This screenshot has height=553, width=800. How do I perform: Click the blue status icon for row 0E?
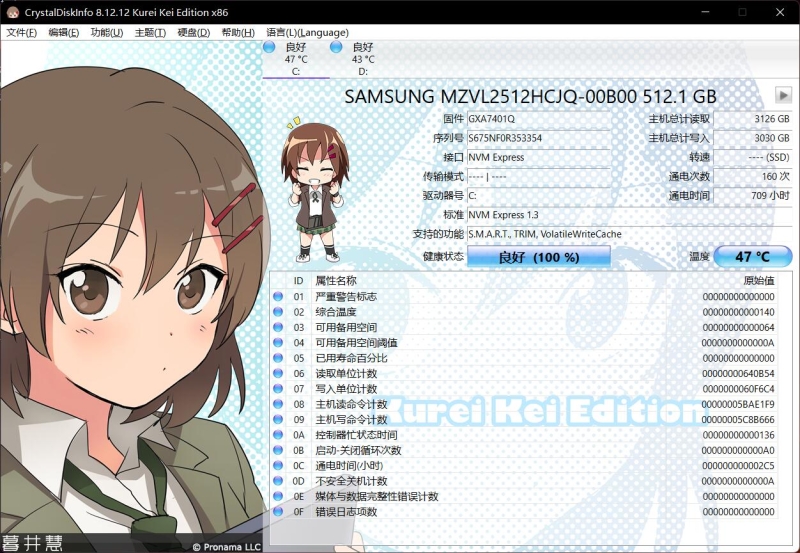[x=278, y=496]
